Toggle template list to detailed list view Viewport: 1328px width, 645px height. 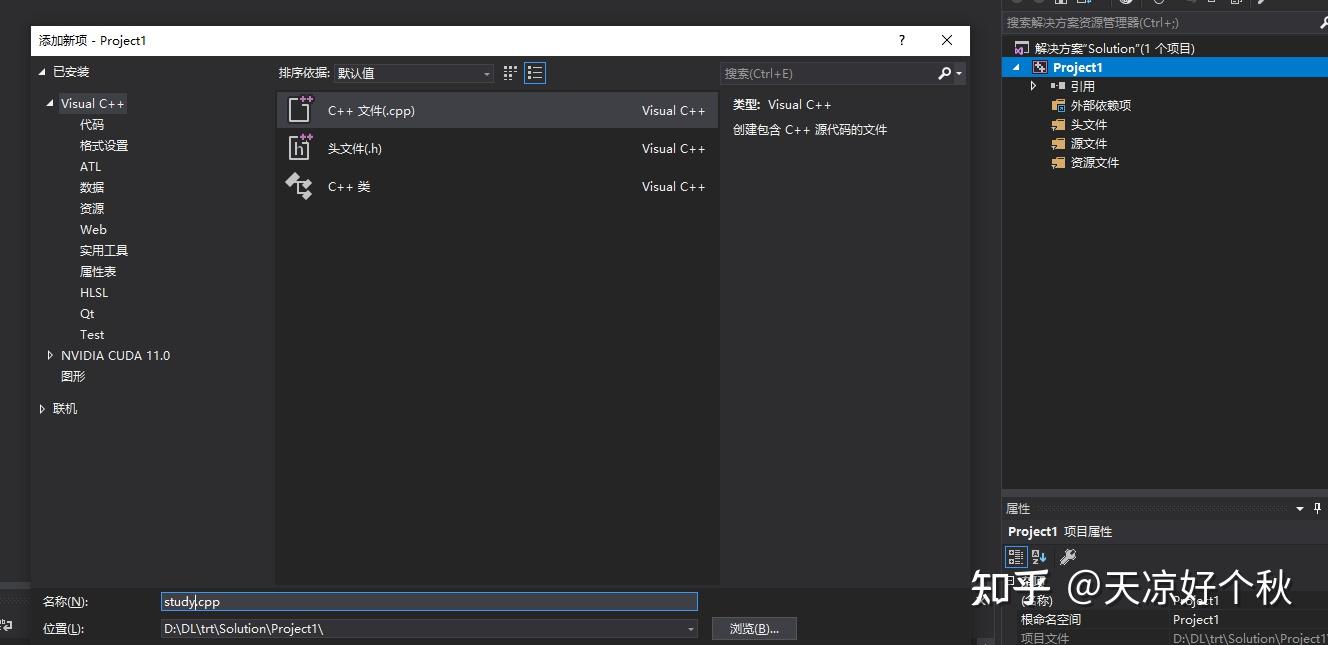point(535,72)
